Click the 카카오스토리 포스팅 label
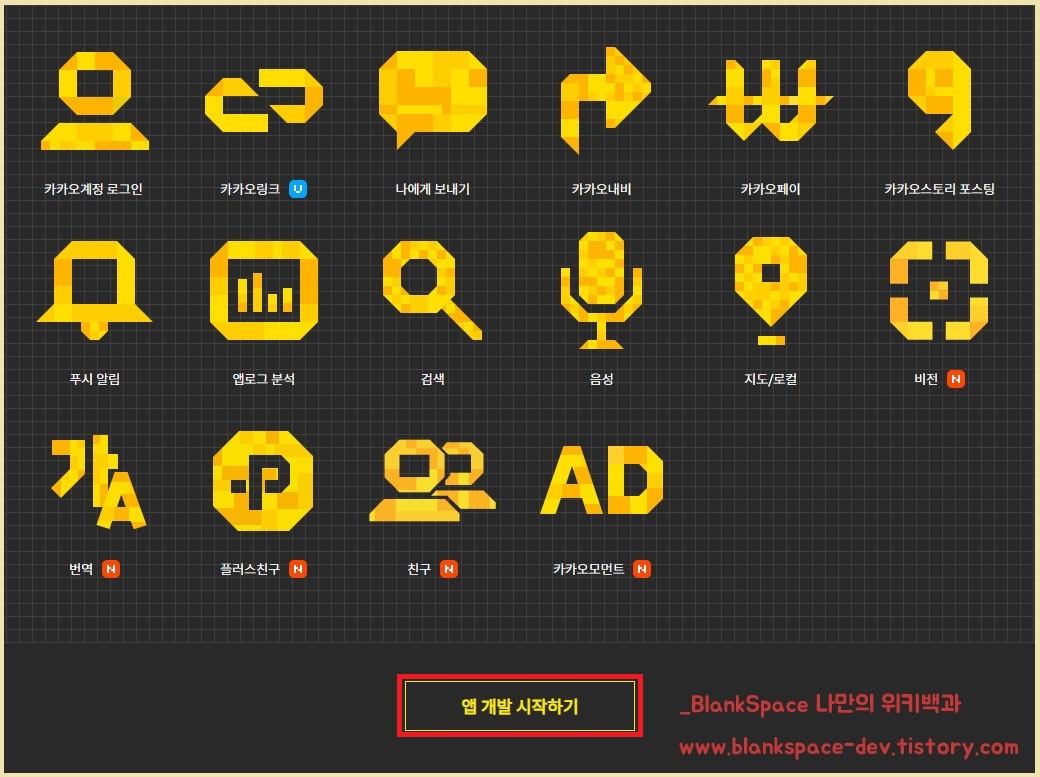Image resolution: width=1040 pixels, height=777 pixels. (x=939, y=189)
